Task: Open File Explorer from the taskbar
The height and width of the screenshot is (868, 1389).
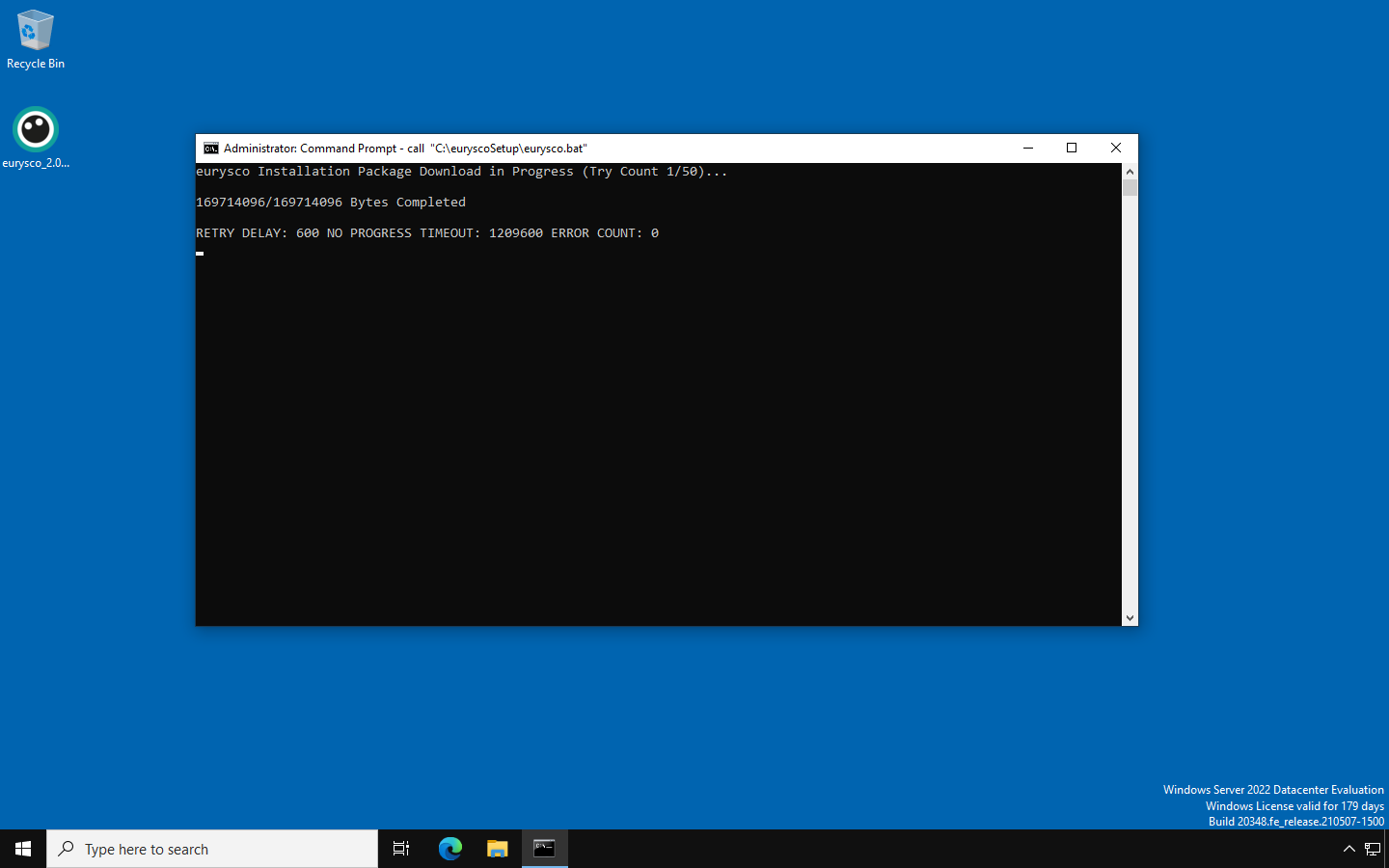Action: pyautogui.click(x=497, y=849)
